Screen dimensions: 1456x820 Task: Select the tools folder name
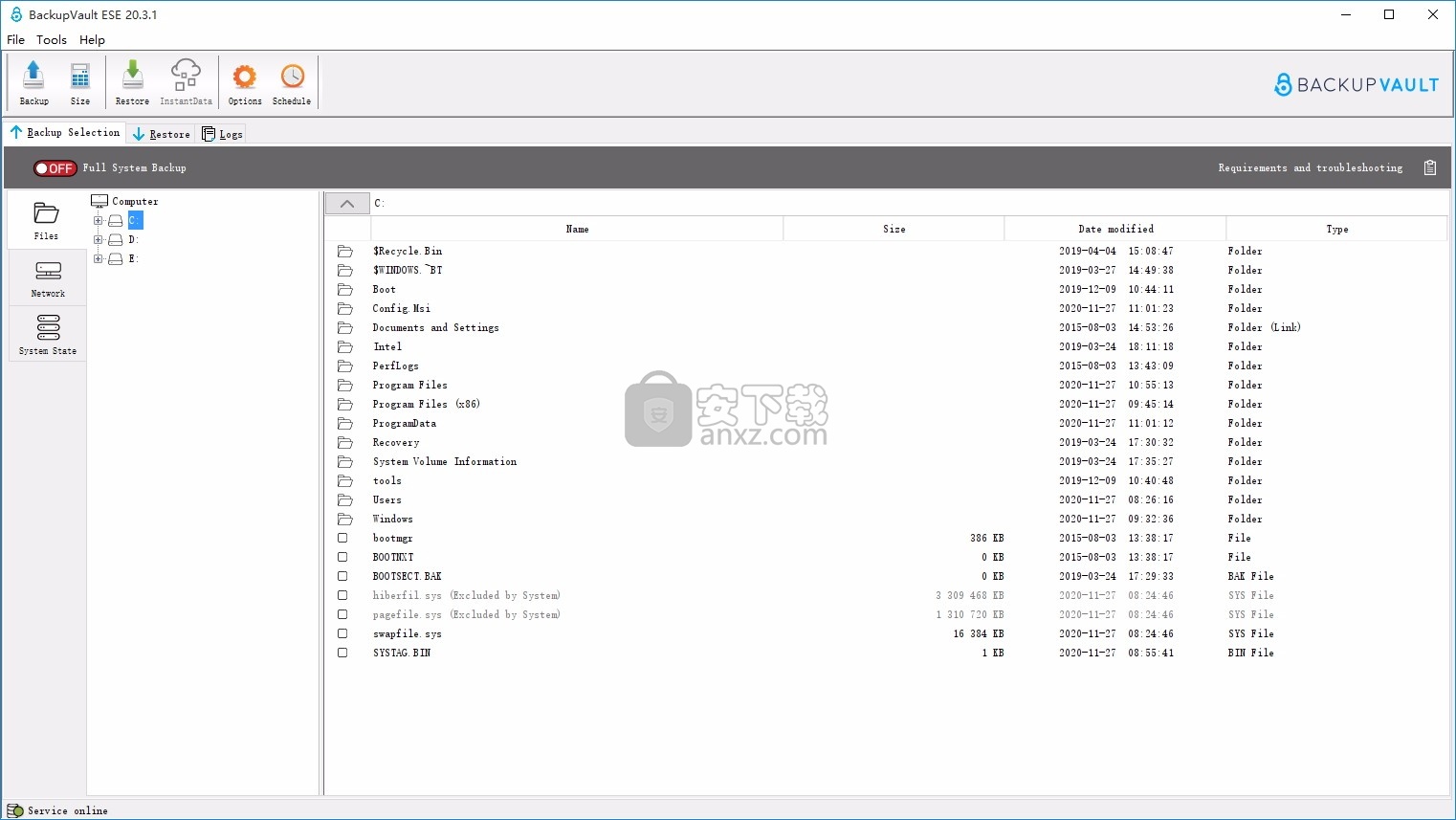point(386,481)
